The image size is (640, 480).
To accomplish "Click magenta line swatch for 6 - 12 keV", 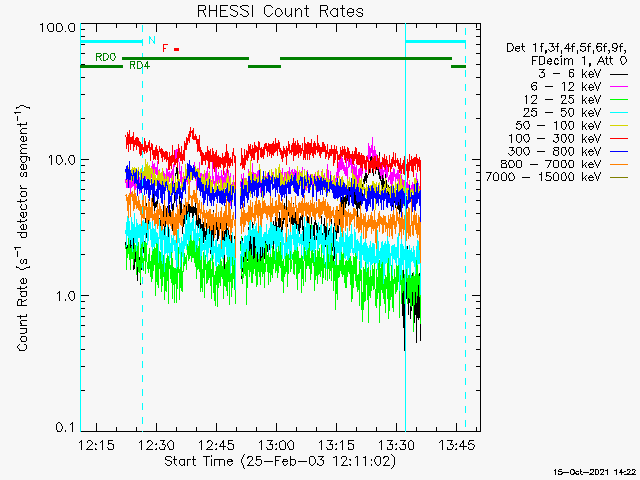I will pyautogui.click(x=619, y=87).
